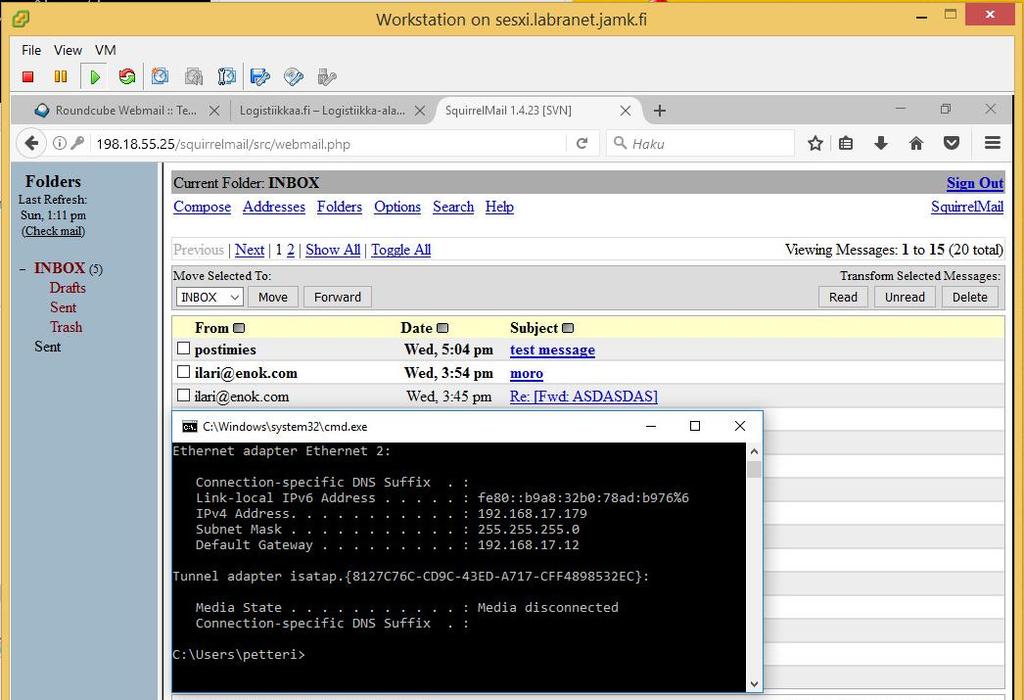Open the Search link
This screenshot has width=1024, height=700.
click(x=453, y=207)
